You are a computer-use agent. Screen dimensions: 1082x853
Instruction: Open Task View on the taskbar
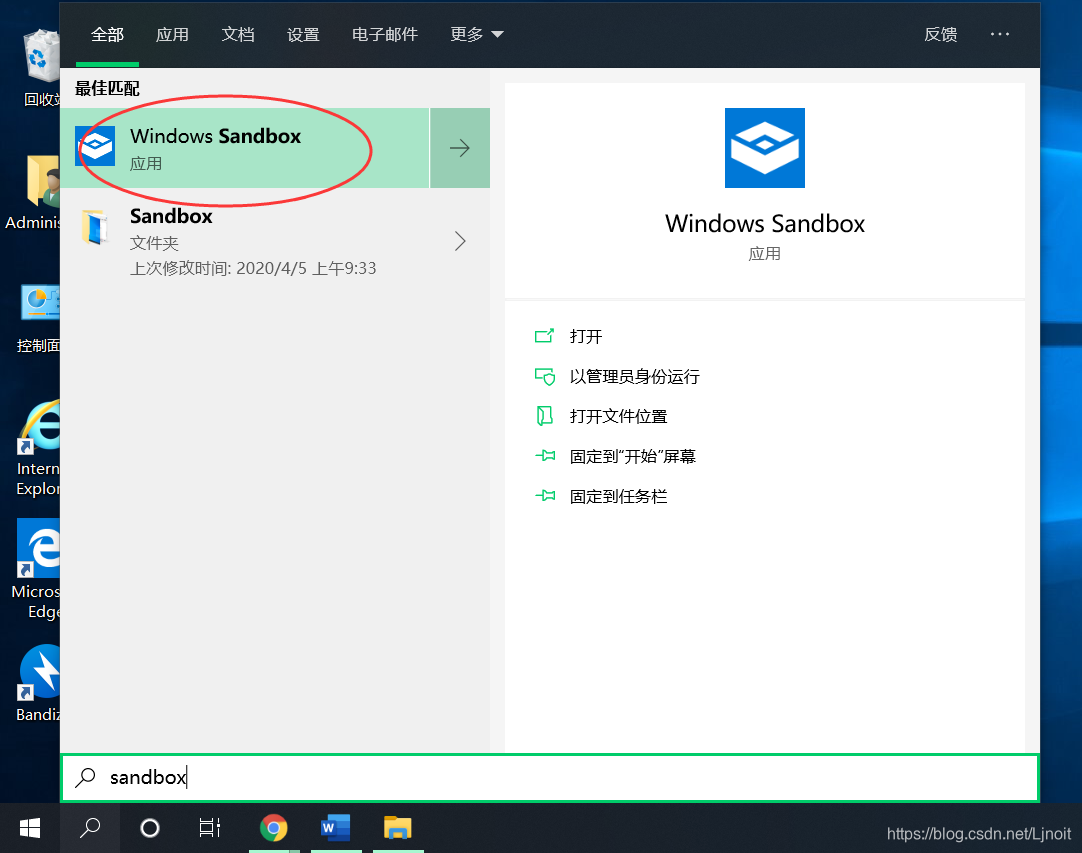(x=210, y=828)
